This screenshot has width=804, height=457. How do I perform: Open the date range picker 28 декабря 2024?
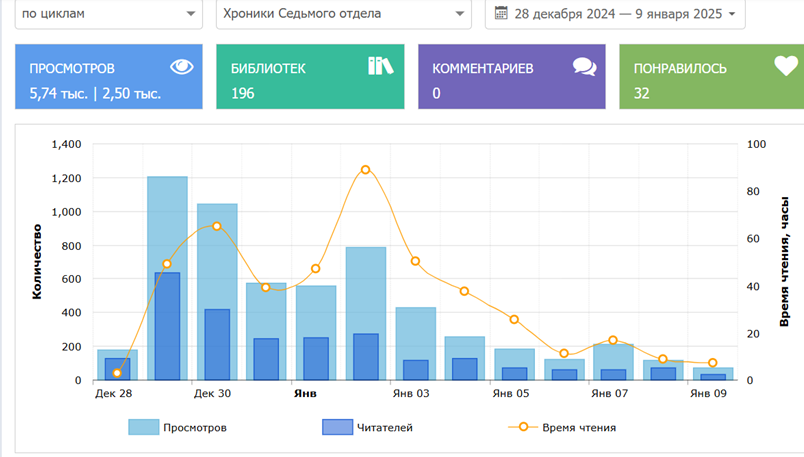click(614, 14)
